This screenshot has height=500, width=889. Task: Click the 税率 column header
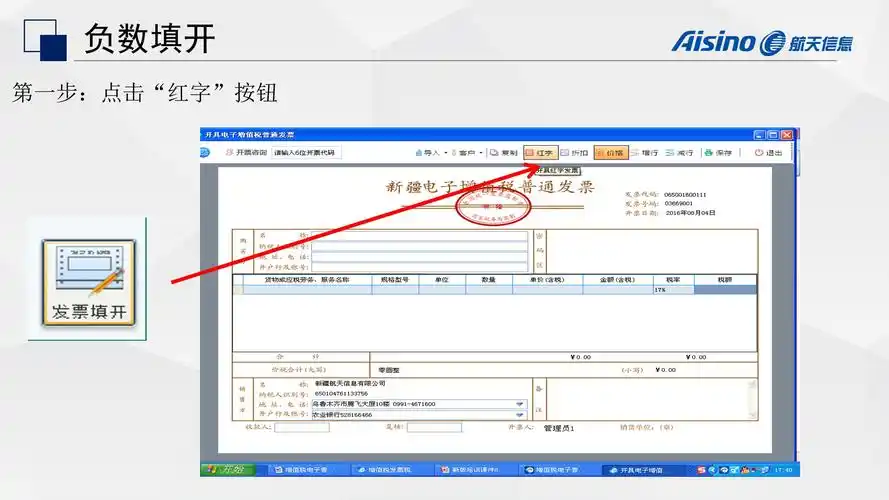(673, 279)
